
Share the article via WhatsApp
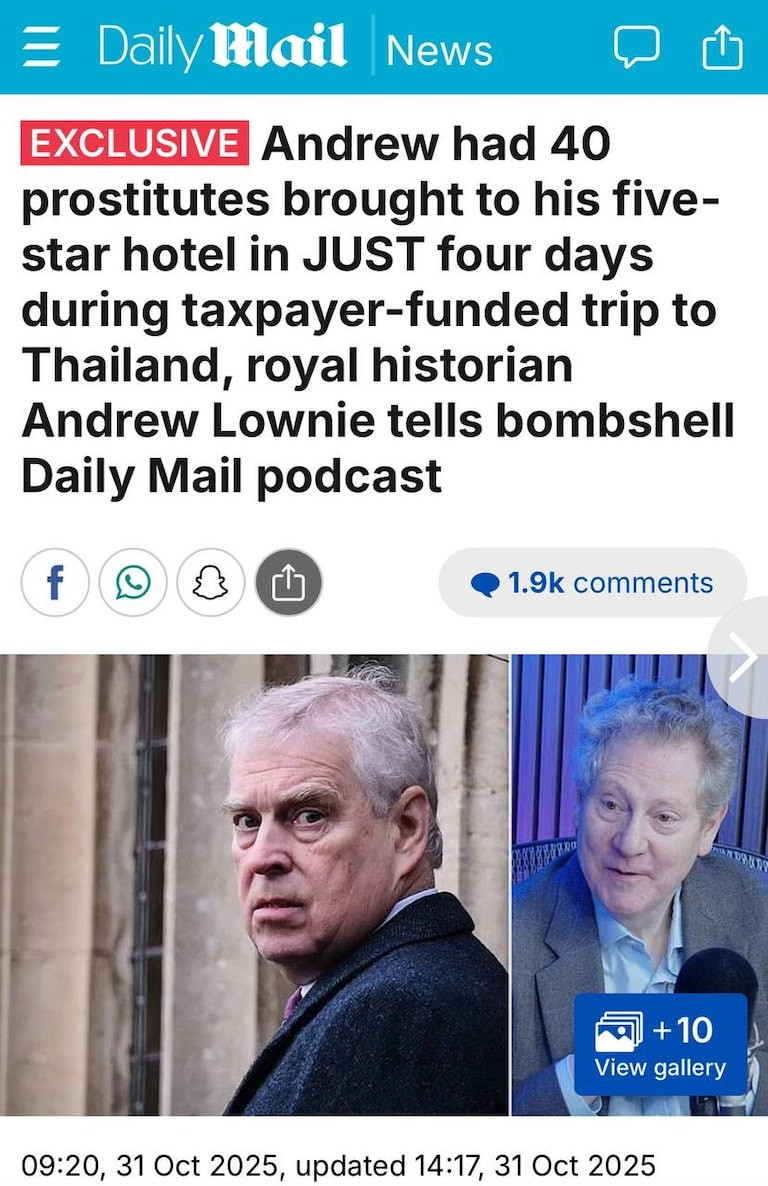[133, 582]
